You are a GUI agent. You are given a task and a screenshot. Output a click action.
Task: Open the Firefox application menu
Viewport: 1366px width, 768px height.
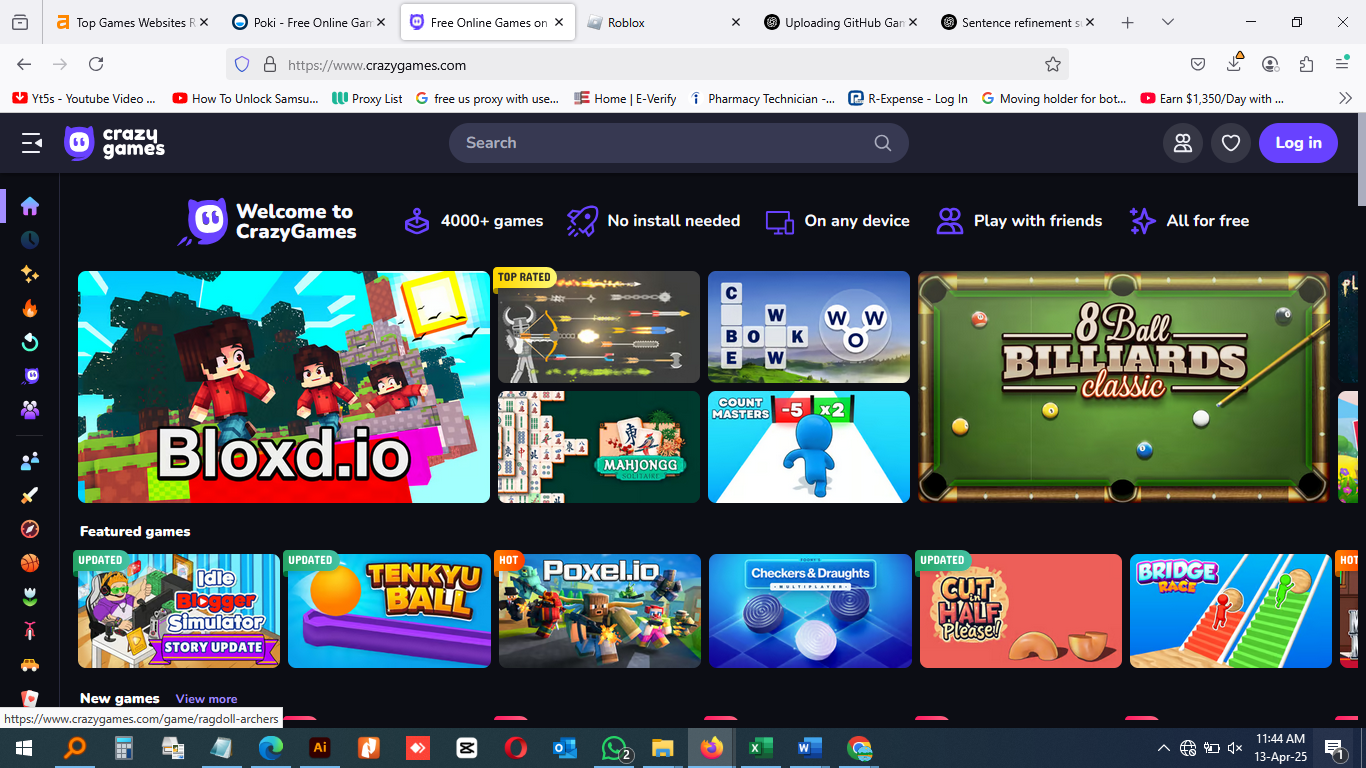[1342, 64]
